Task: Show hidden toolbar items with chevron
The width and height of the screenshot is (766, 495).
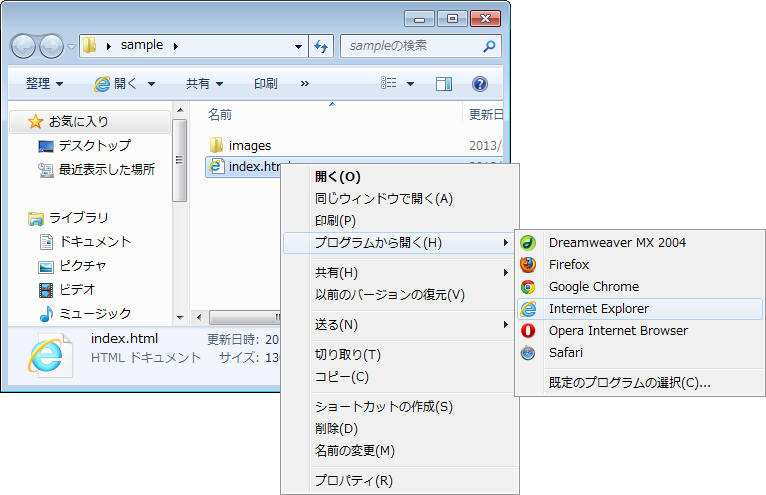Action: click(x=304, y=84)
